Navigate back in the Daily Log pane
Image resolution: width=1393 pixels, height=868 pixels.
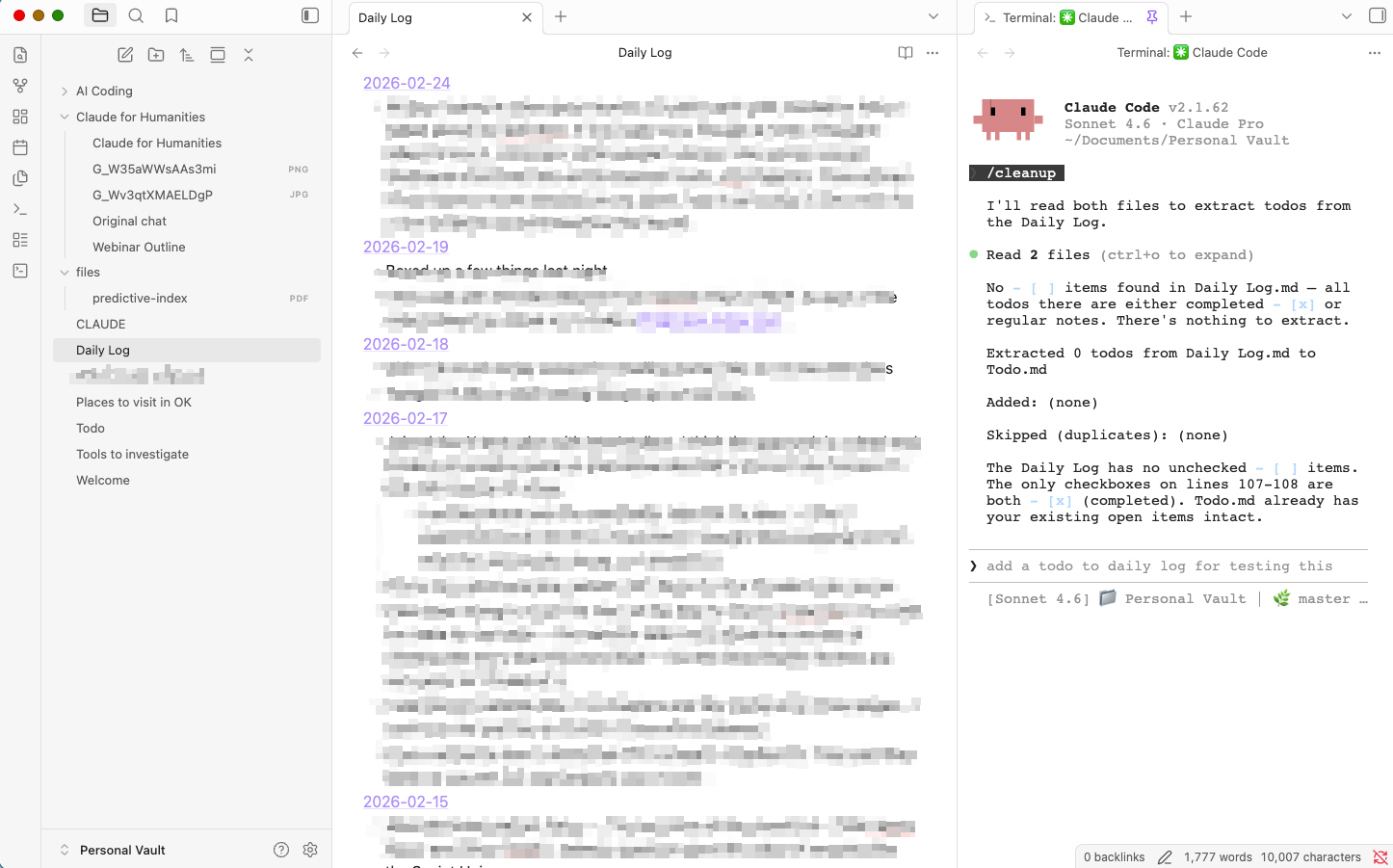[x=357, y=53]
